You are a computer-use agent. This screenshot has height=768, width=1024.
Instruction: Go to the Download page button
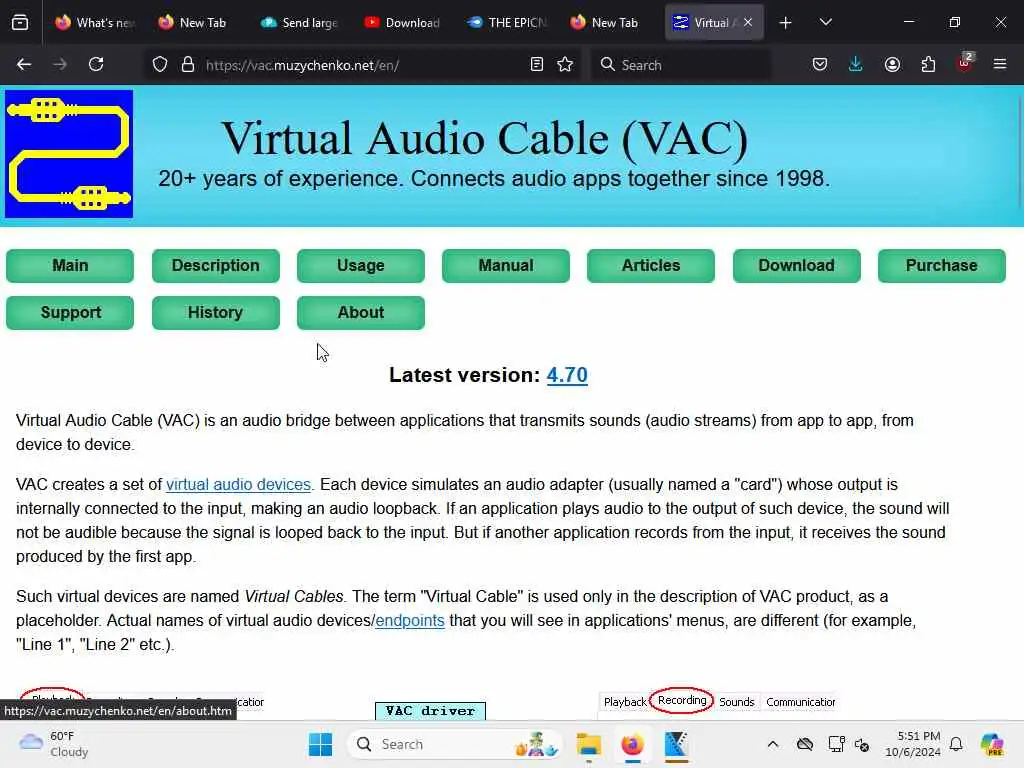[796, 266]
